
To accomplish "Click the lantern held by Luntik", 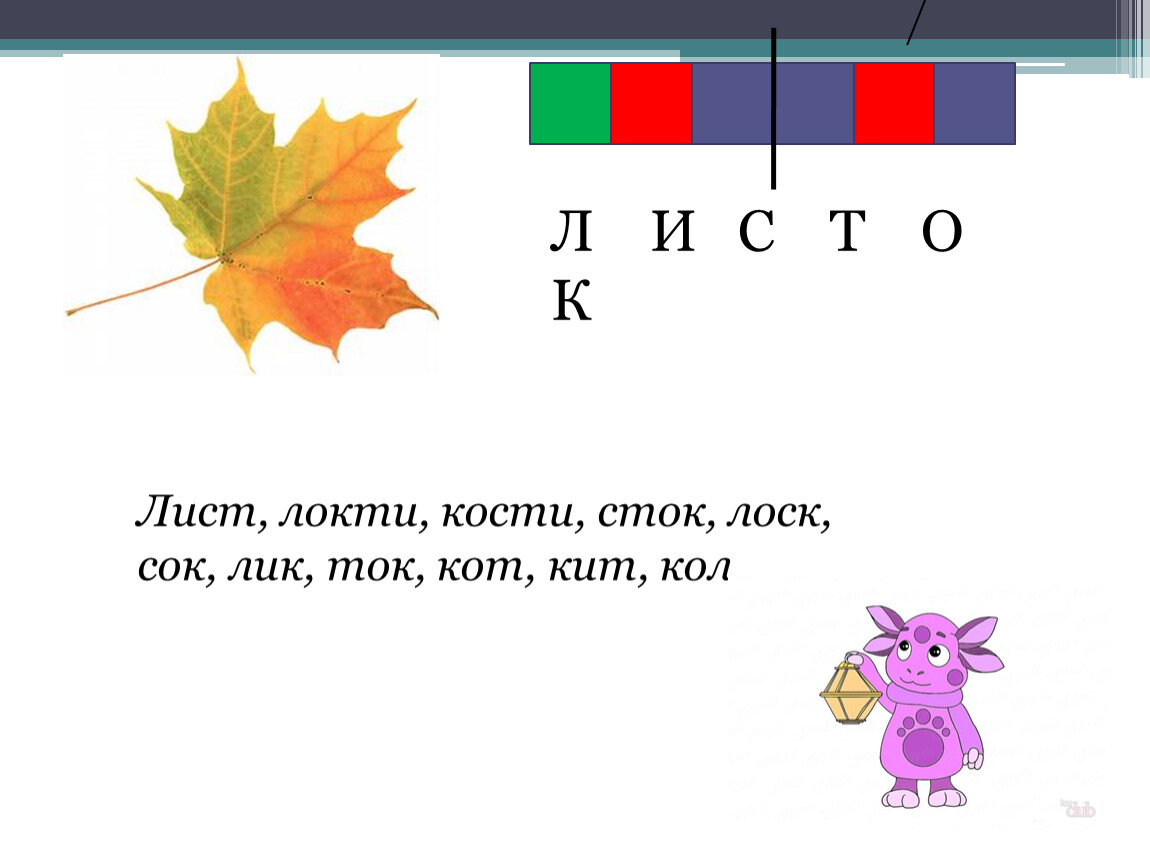I will point(850,690).
